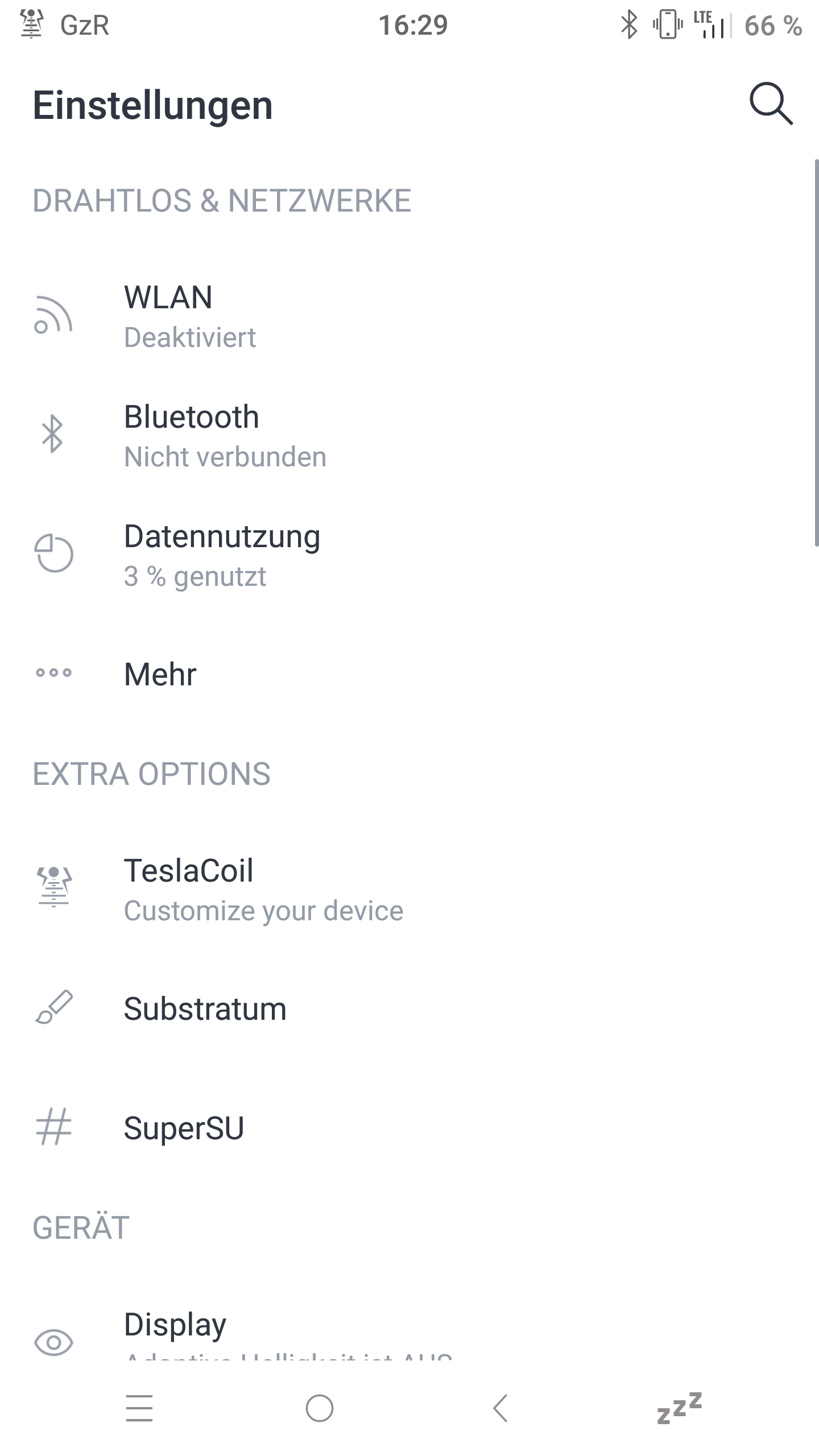Tap the sleep zzz navigation button
The height and width of the screenshot is (1456, 819).
click(x=679, y=1408)
